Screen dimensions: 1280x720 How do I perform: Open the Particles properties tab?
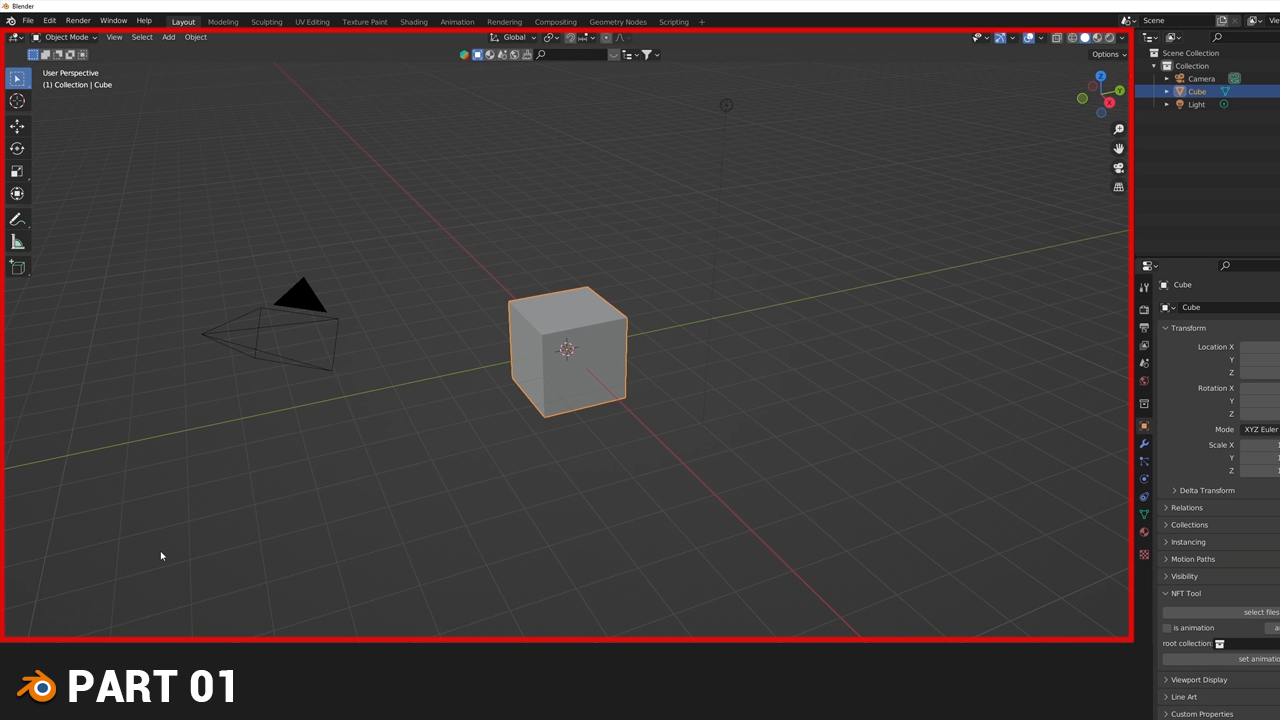point(1144,461)
